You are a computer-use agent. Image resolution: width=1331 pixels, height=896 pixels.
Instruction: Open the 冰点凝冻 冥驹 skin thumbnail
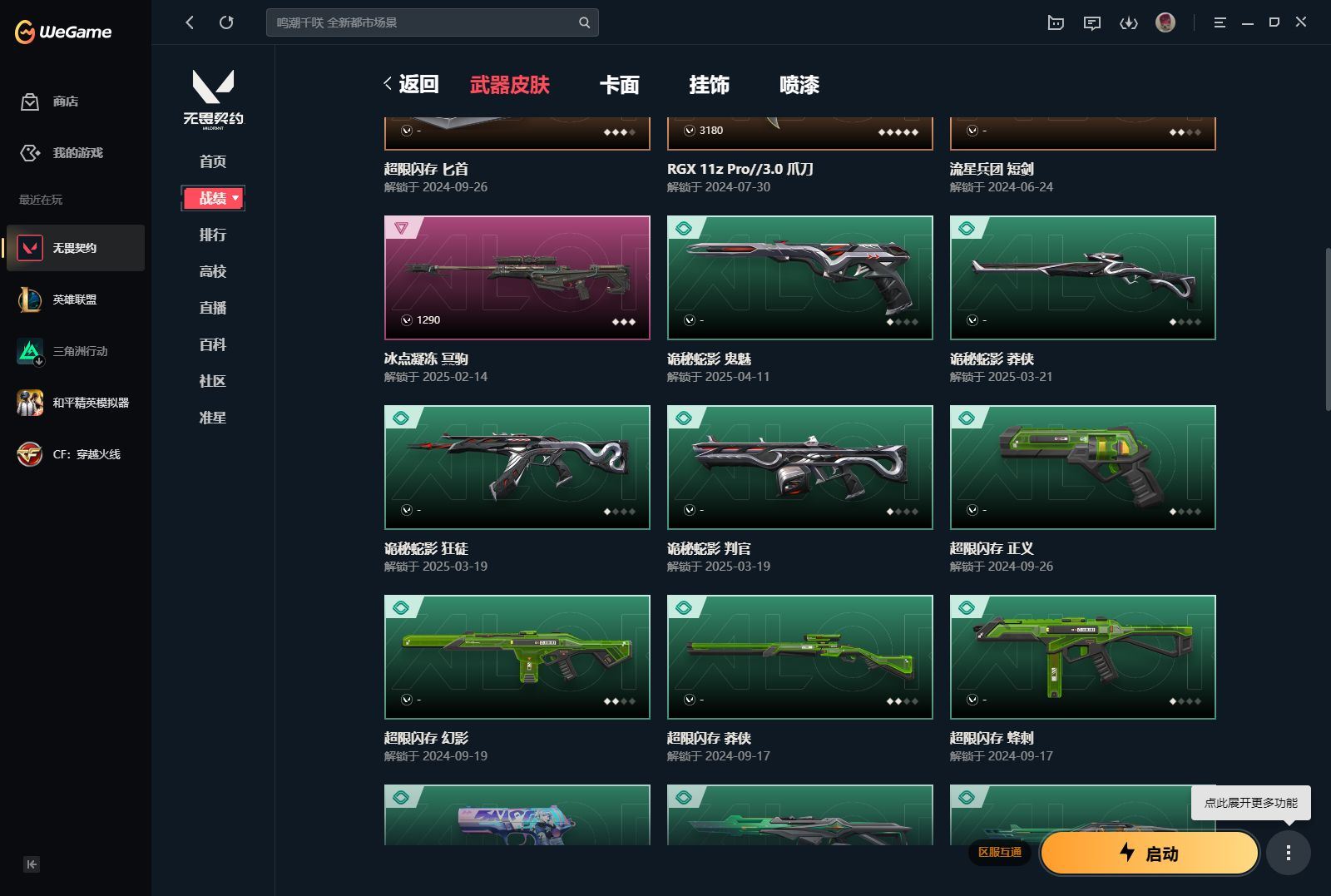[x=516, y=277]
